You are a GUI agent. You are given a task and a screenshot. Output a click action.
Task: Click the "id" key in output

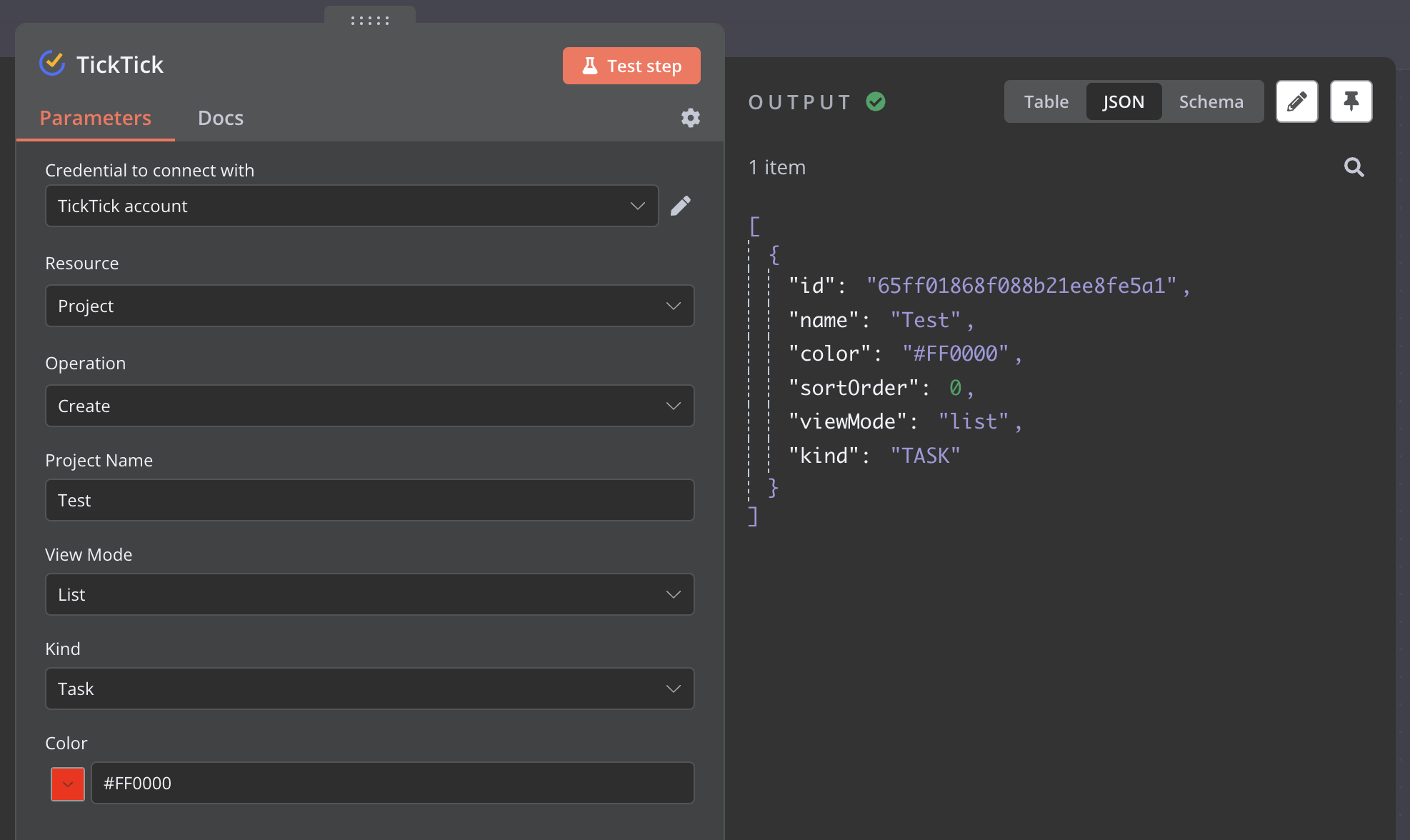tap(811, 286)
